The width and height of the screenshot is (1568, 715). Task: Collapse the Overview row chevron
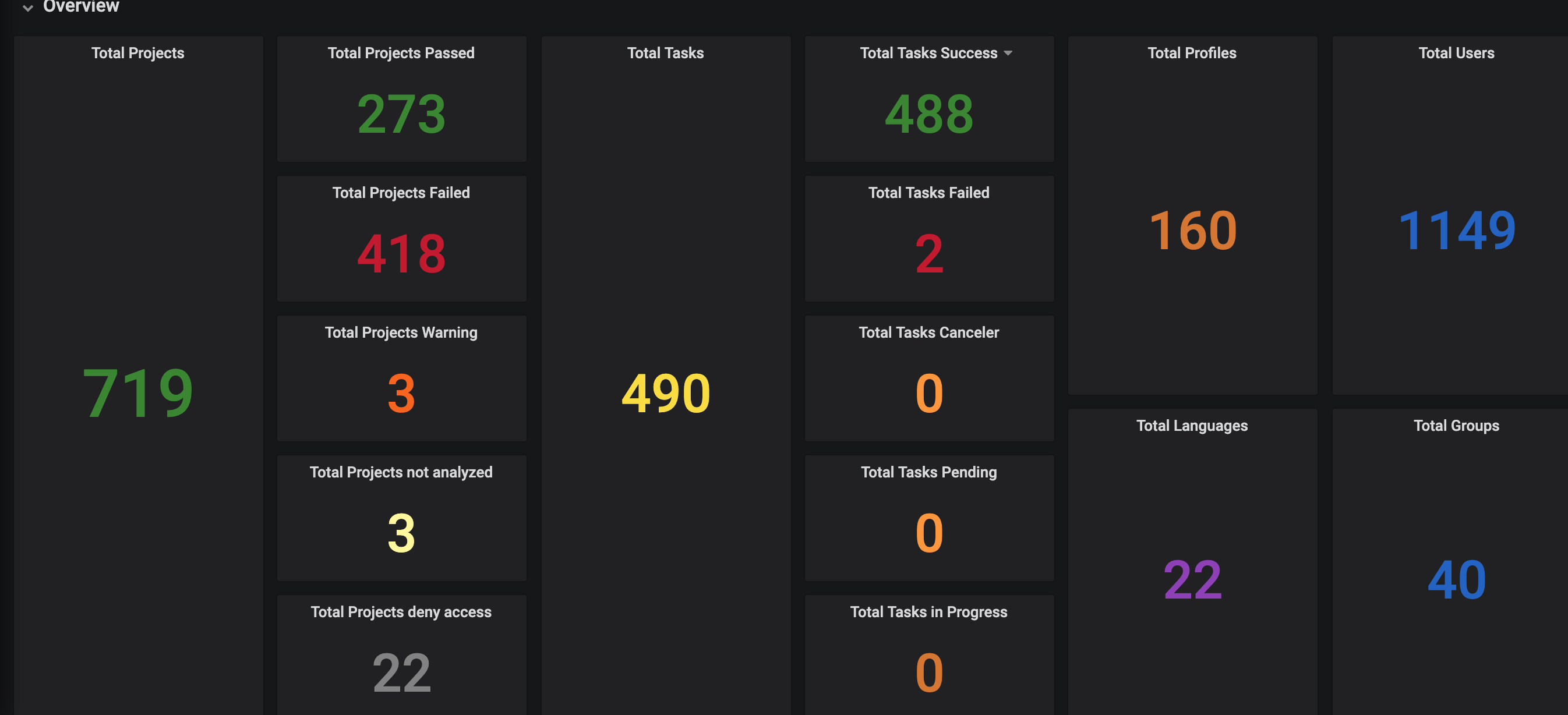coord(27,8)
